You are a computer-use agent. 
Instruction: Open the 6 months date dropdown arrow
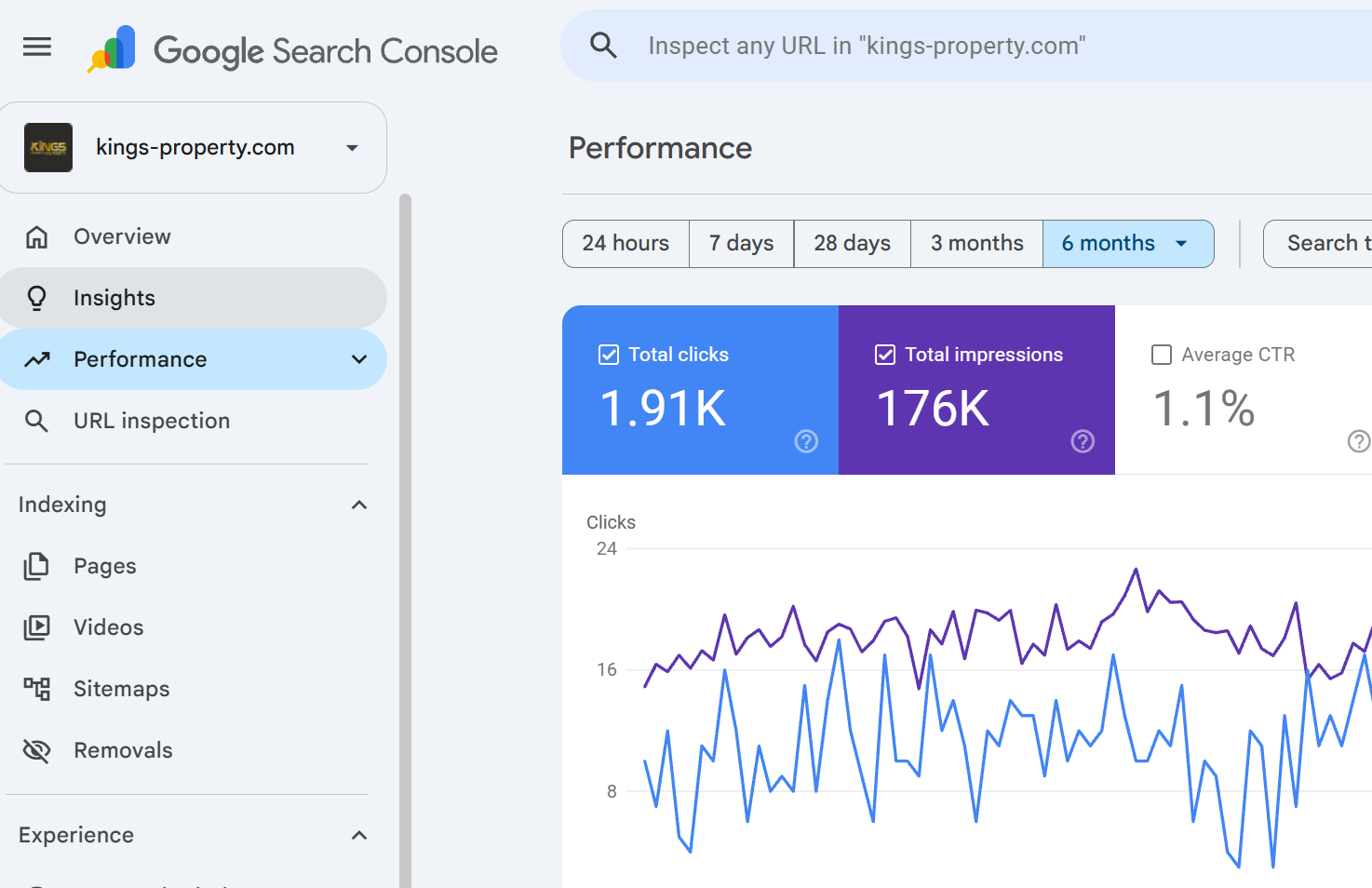(x=1181, y=244)
